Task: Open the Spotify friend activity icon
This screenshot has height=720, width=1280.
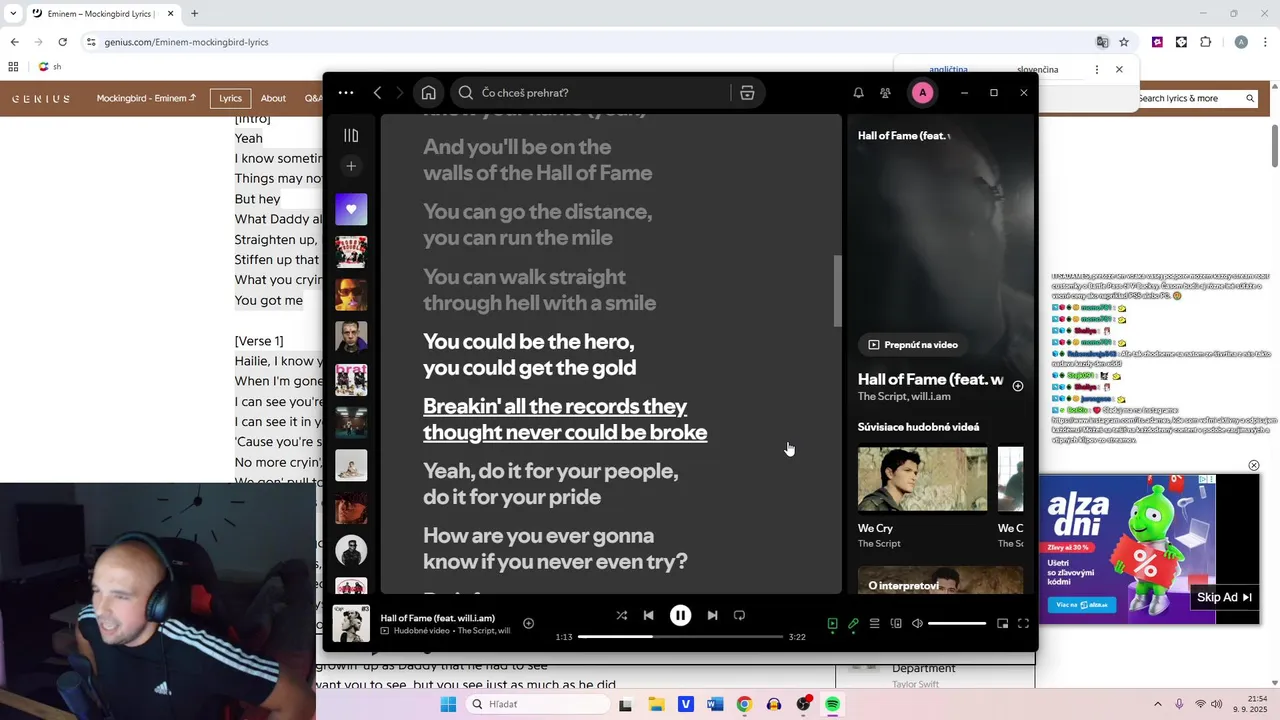Action: pos(885,93)
